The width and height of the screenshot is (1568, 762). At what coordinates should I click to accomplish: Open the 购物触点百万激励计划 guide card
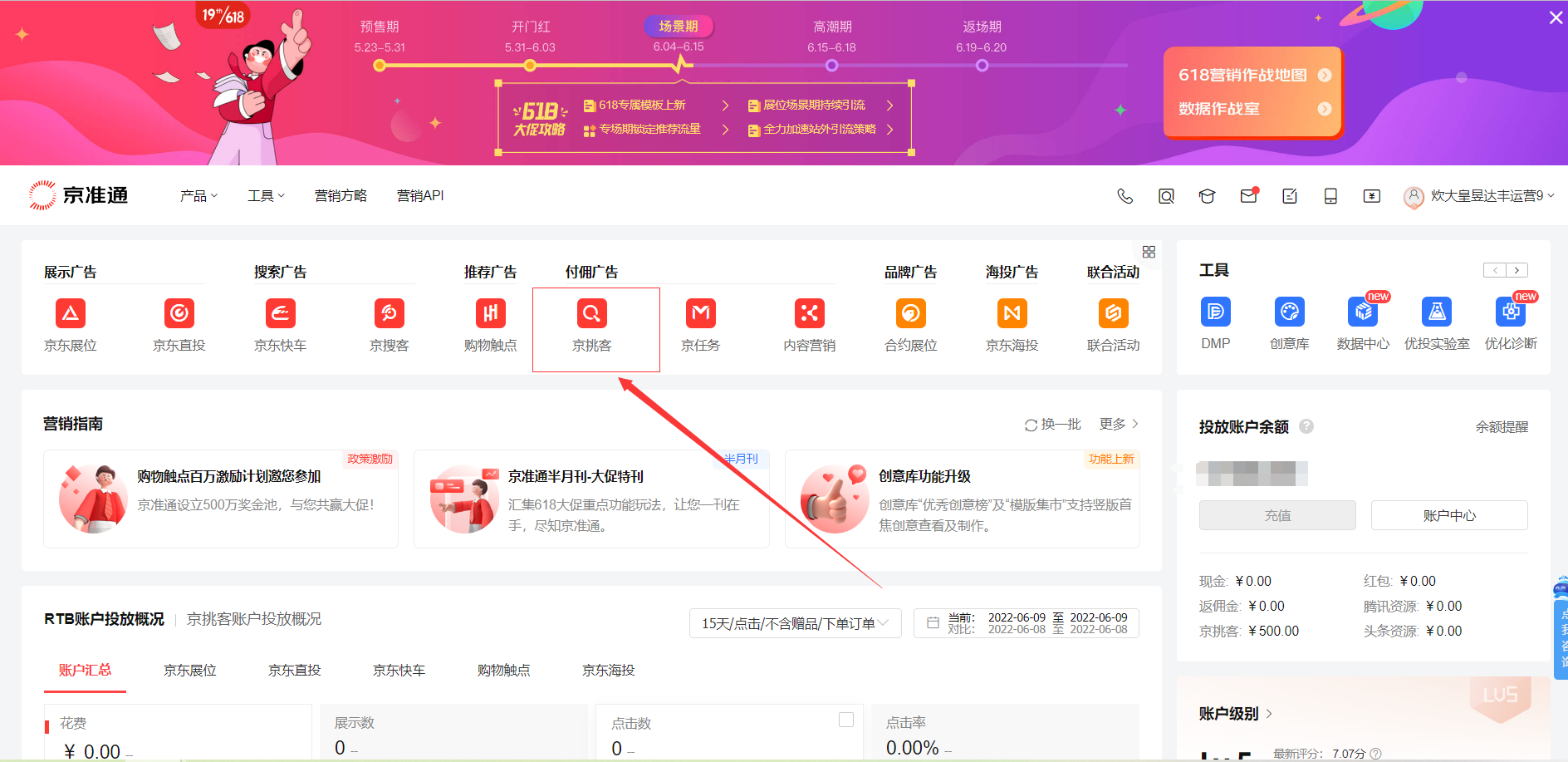coord(221,499)
